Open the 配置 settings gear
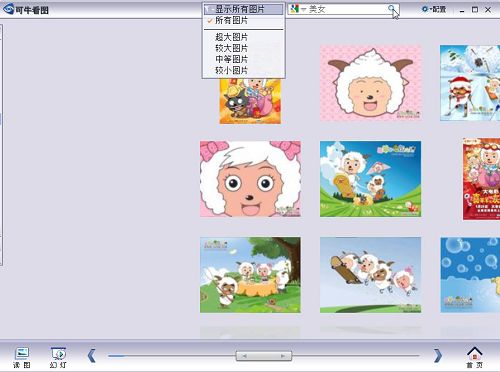 pyautogui.click(x=434, y=9)
